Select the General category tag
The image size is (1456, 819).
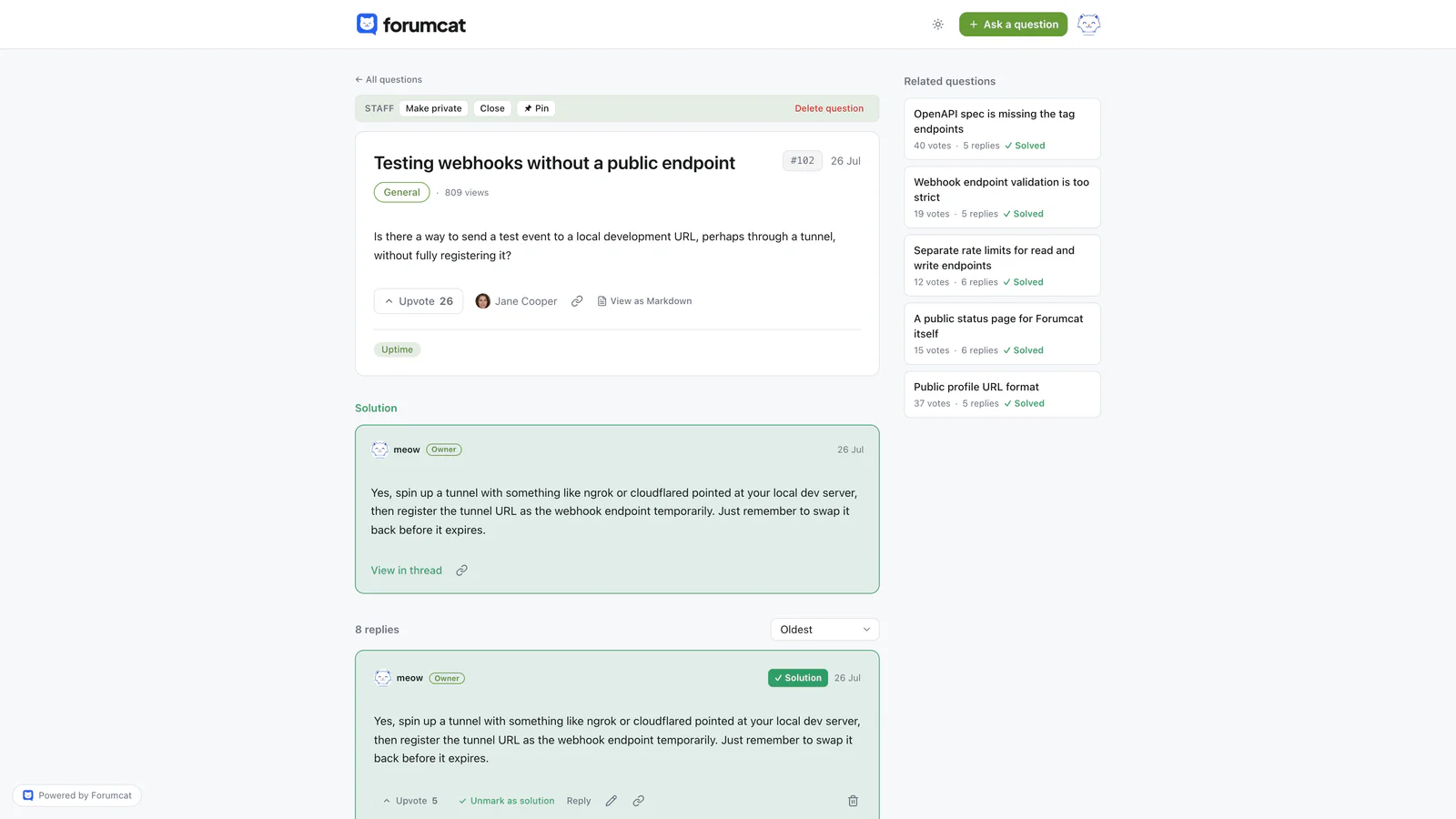point(401,192)
